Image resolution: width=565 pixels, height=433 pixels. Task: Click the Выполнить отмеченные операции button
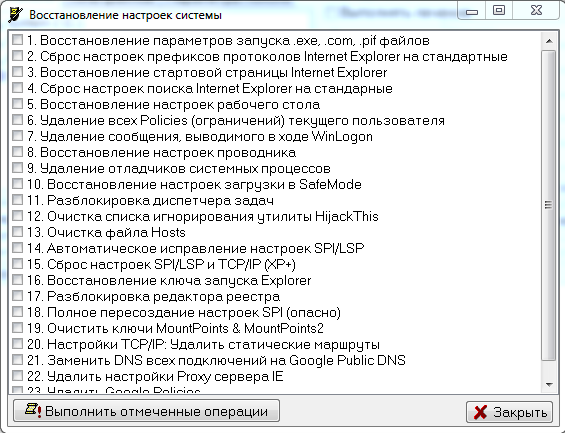tap(146, 411)
